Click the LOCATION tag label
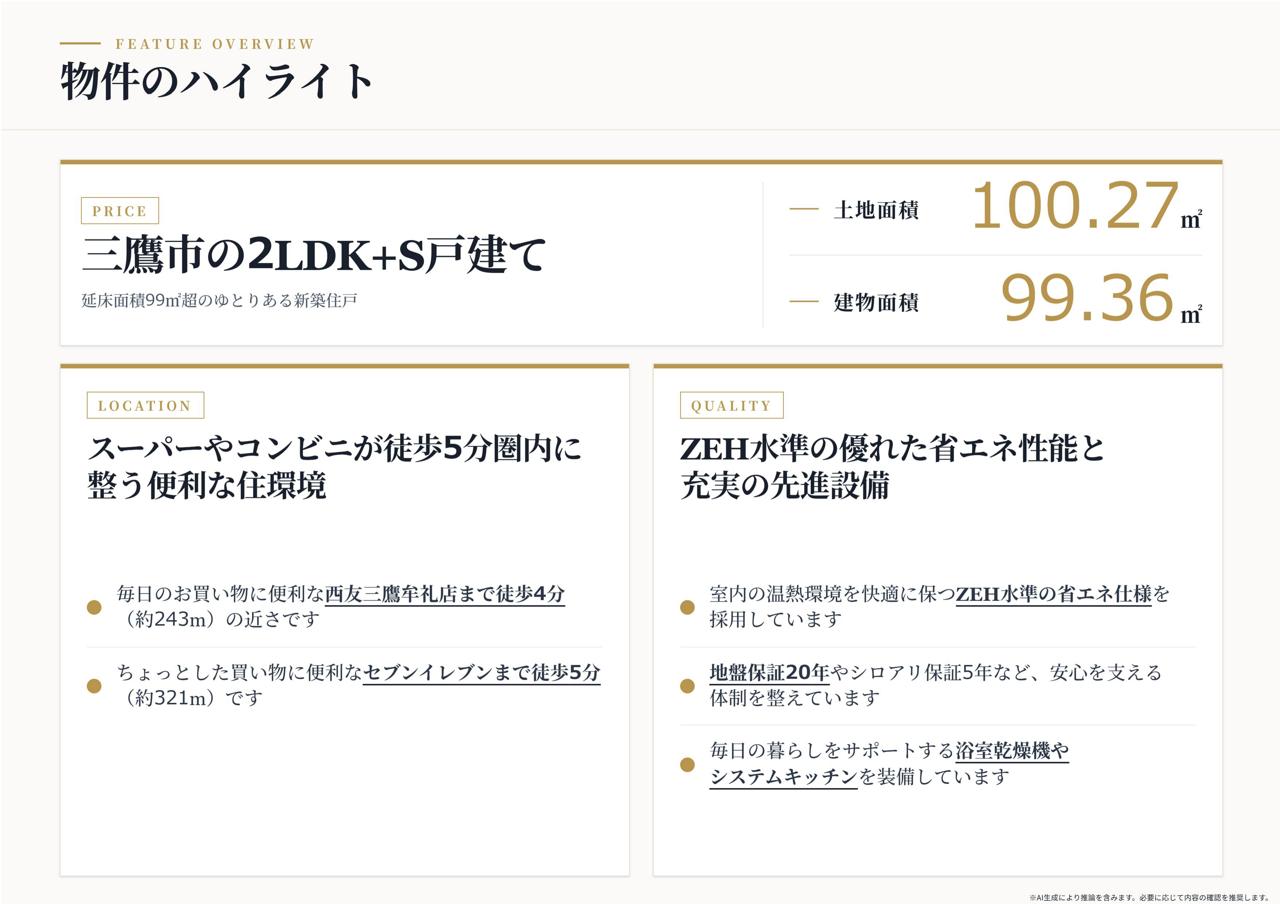Viewport: 1280px width, 904px height. click(x=145, y=405)
